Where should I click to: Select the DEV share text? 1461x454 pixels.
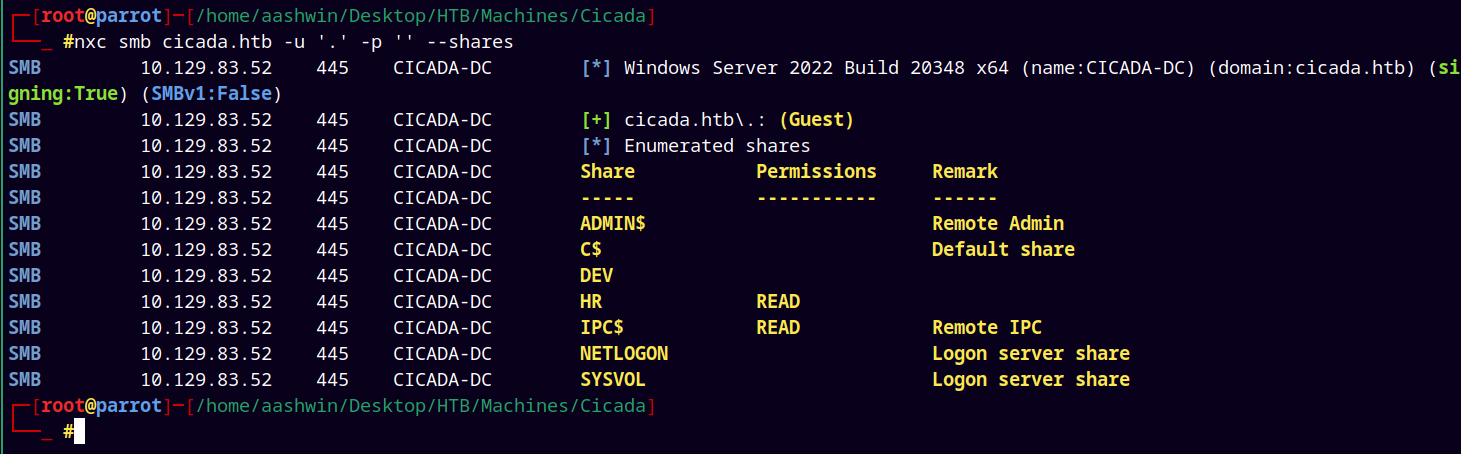click(596, 275)
